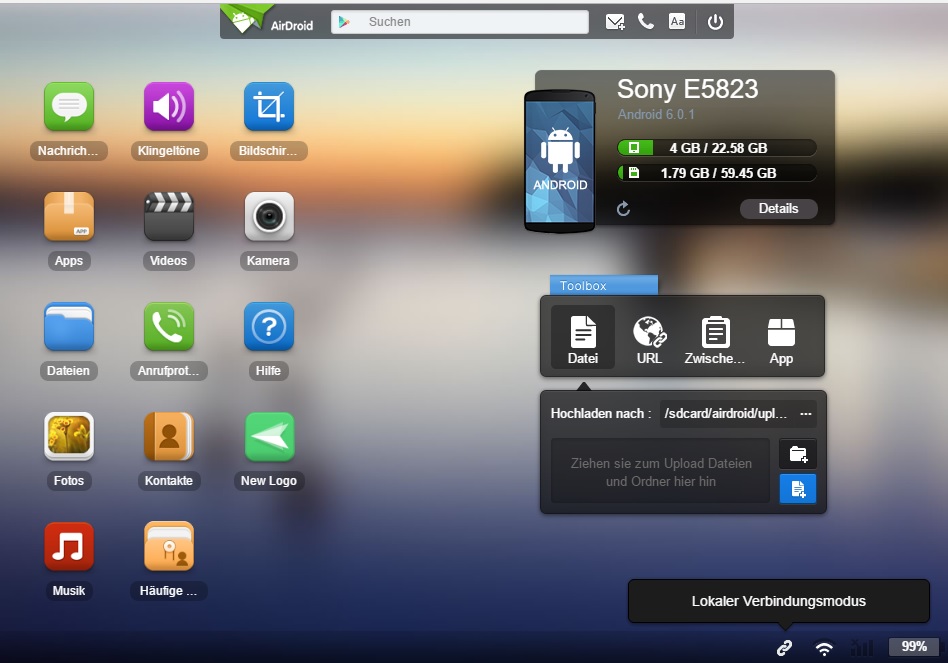Click the Android 6.0.1 version text

(656, 114)
